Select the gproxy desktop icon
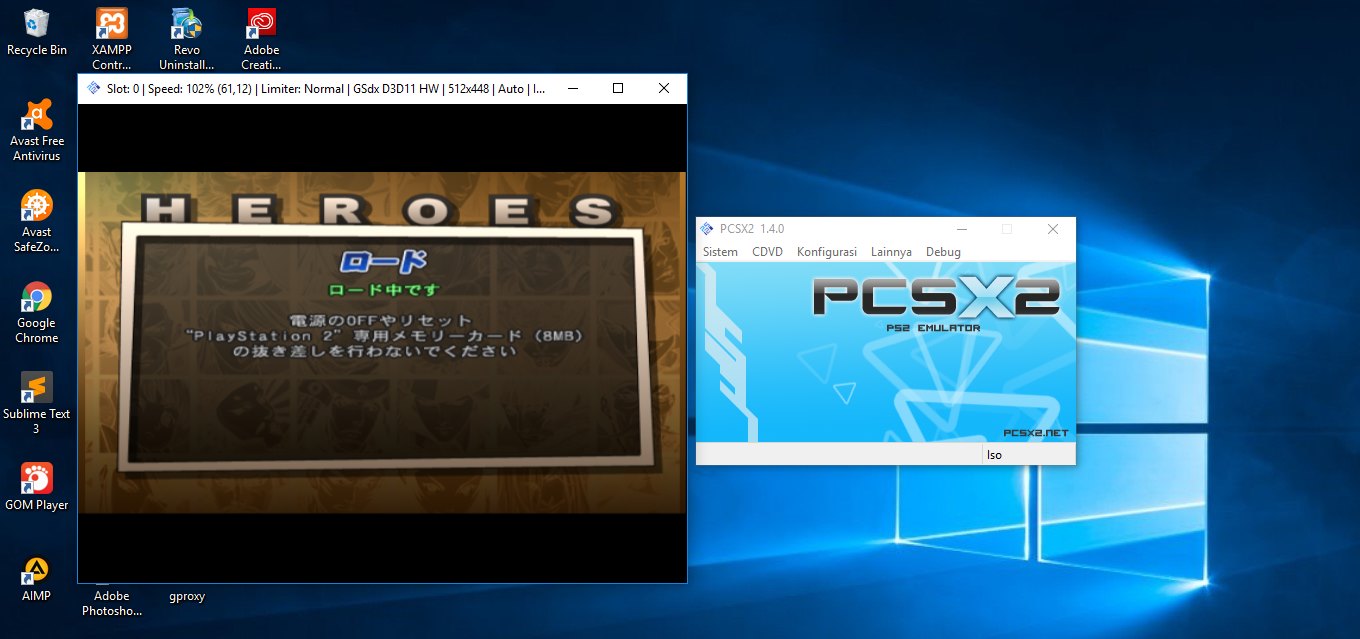Image resolution: width=1360 pixels, height=639 pixels. (x=187, y=596)
